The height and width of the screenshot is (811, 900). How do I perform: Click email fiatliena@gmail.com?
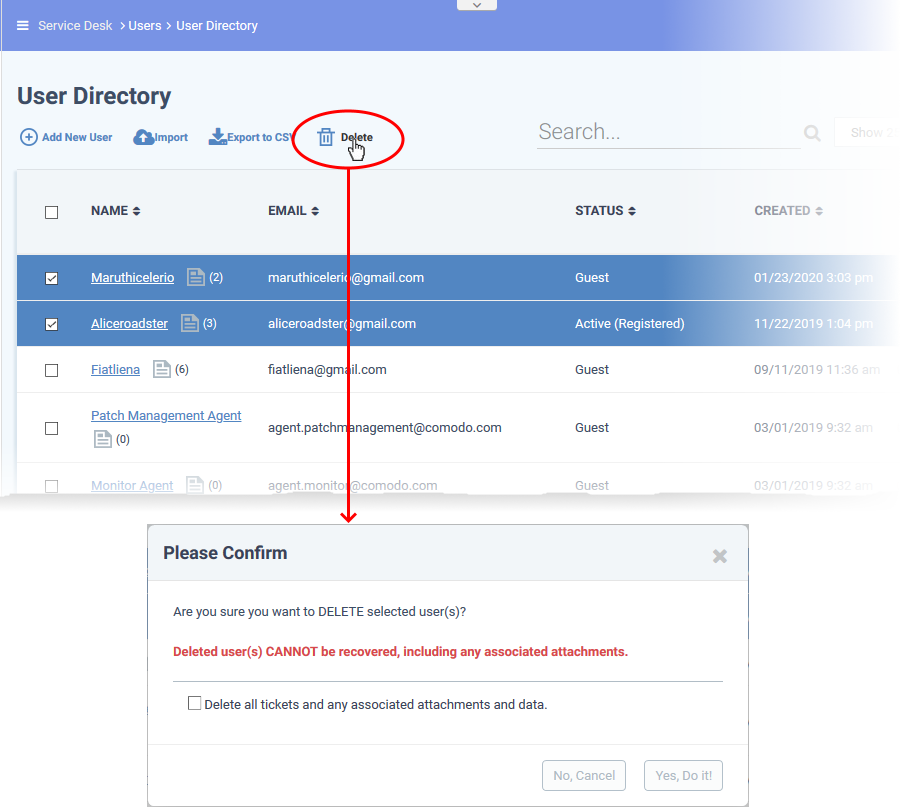tap(327, 369)
